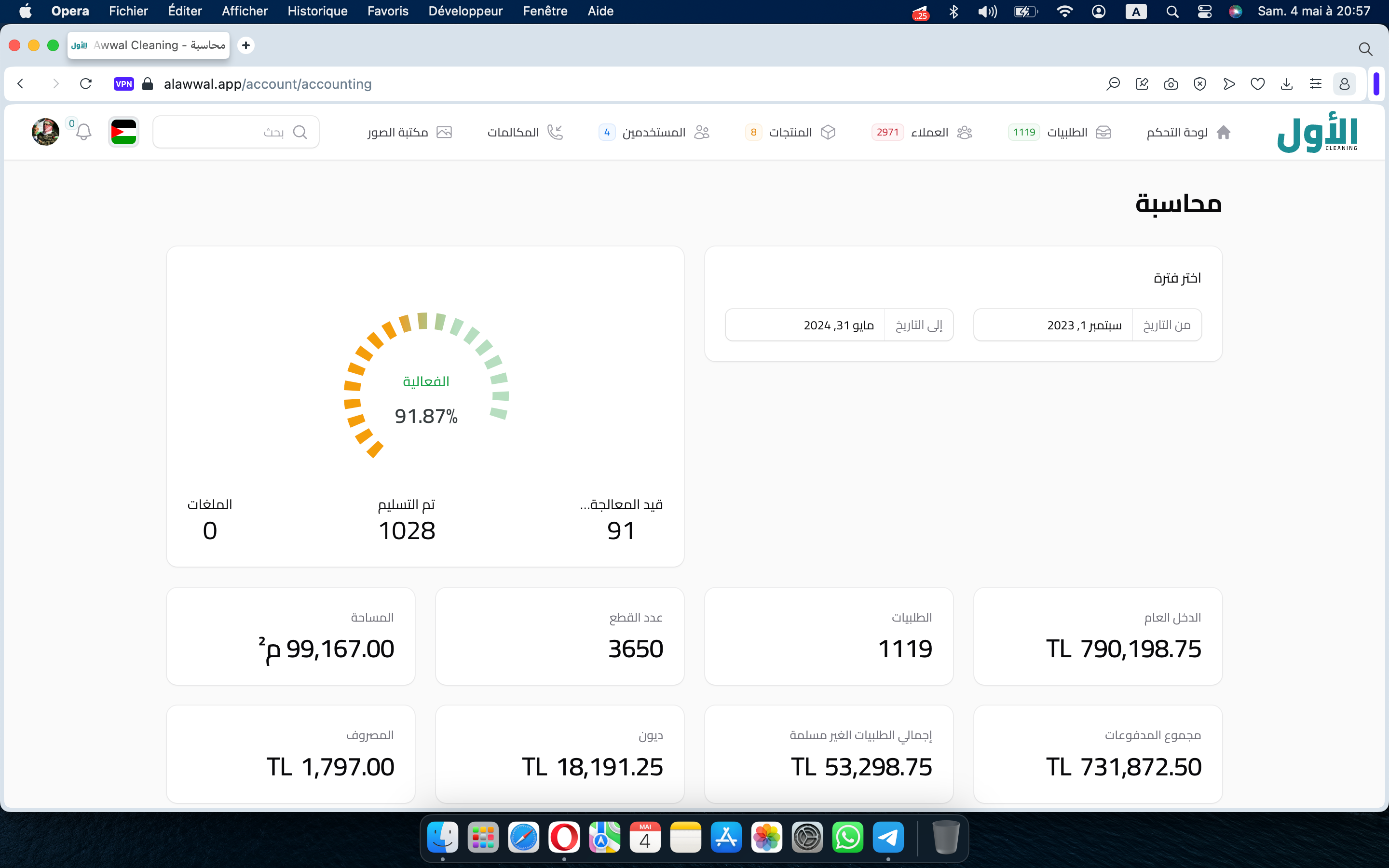Click the user profile avatar
Image resolution: width=1389 pixels, height=868 pixels.
tap(45, 132)
